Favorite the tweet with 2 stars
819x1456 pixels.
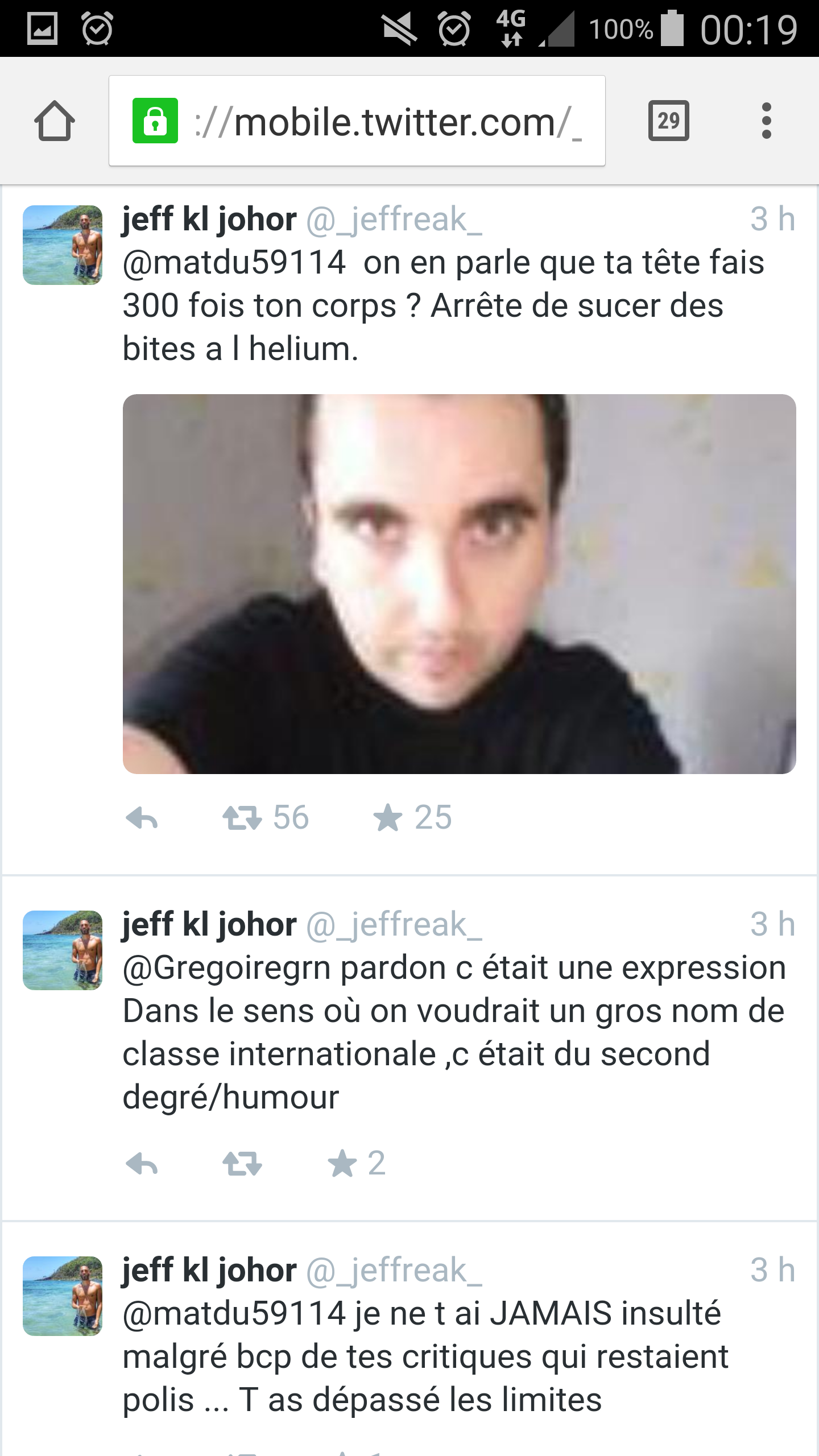click(342, 1163)
